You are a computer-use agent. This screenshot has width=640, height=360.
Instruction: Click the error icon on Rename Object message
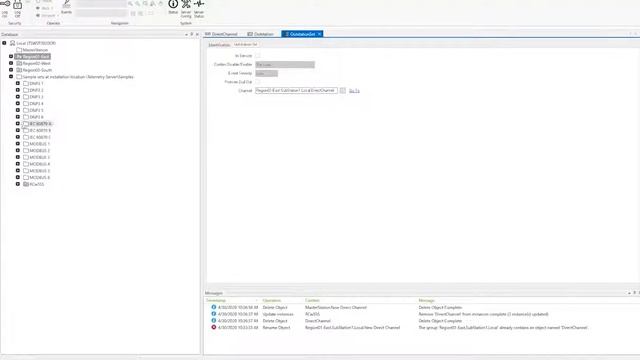[213, 327]
